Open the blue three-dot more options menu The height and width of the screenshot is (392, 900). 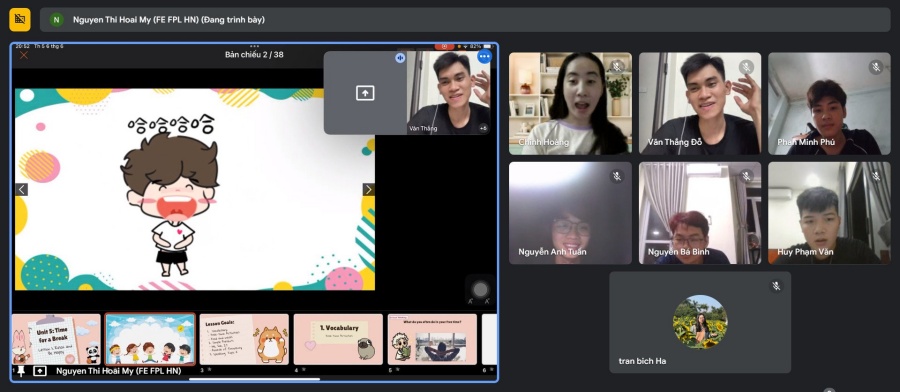[x=484, y=56]
